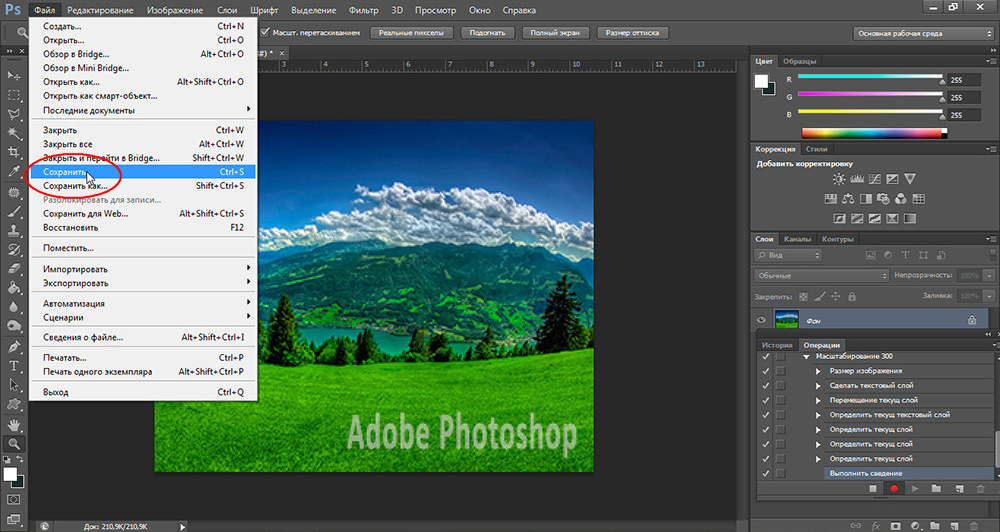Choose 'Открыть...' from File menu
This screenshot has height=532, width=1000.
tap(143, 40)
